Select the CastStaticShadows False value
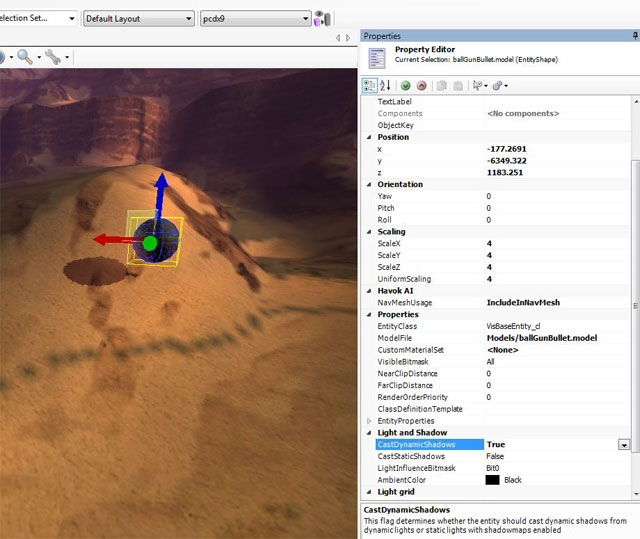640x539 pixels. 495,457
